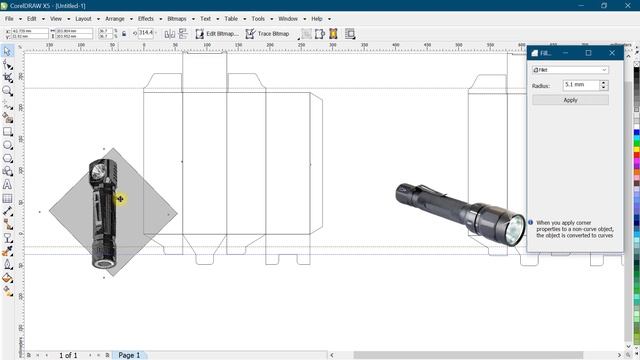Image resolution: width=640 pixels, height=360 pixels.
Task: Open the View menu
Action: point(56,19)
